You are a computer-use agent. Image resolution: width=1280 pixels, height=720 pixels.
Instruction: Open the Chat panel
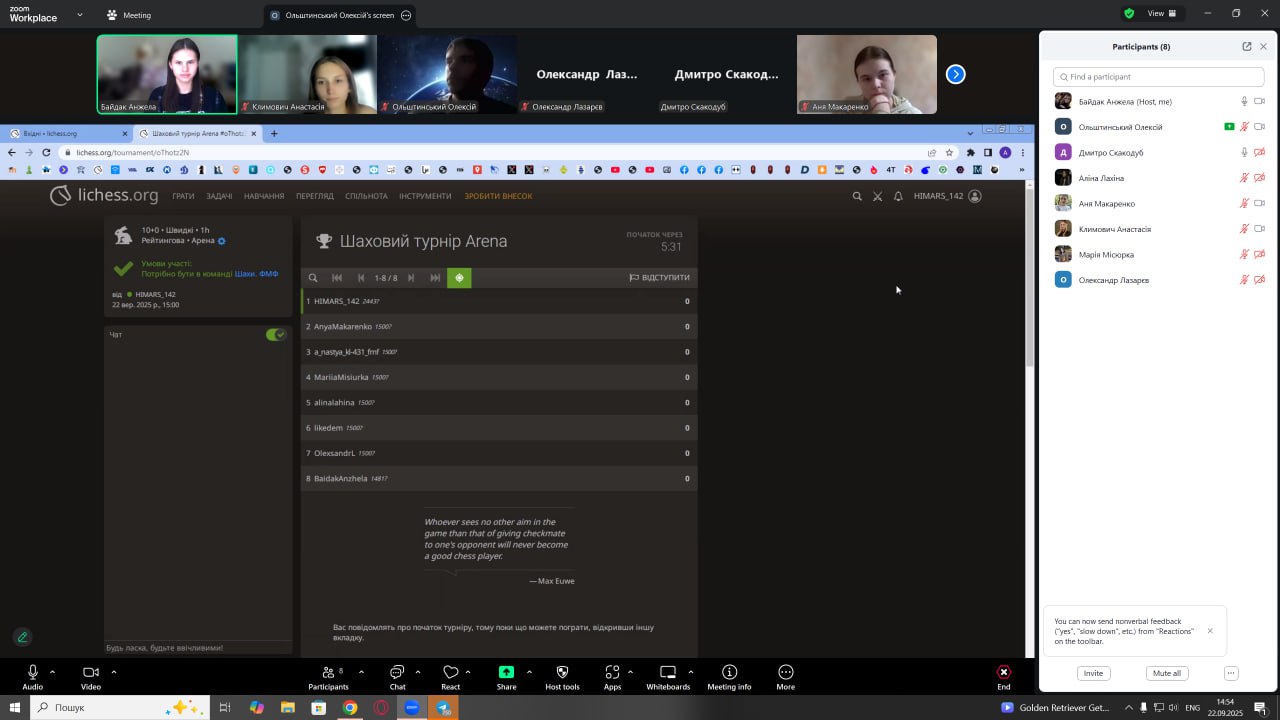tap(397, 672)
